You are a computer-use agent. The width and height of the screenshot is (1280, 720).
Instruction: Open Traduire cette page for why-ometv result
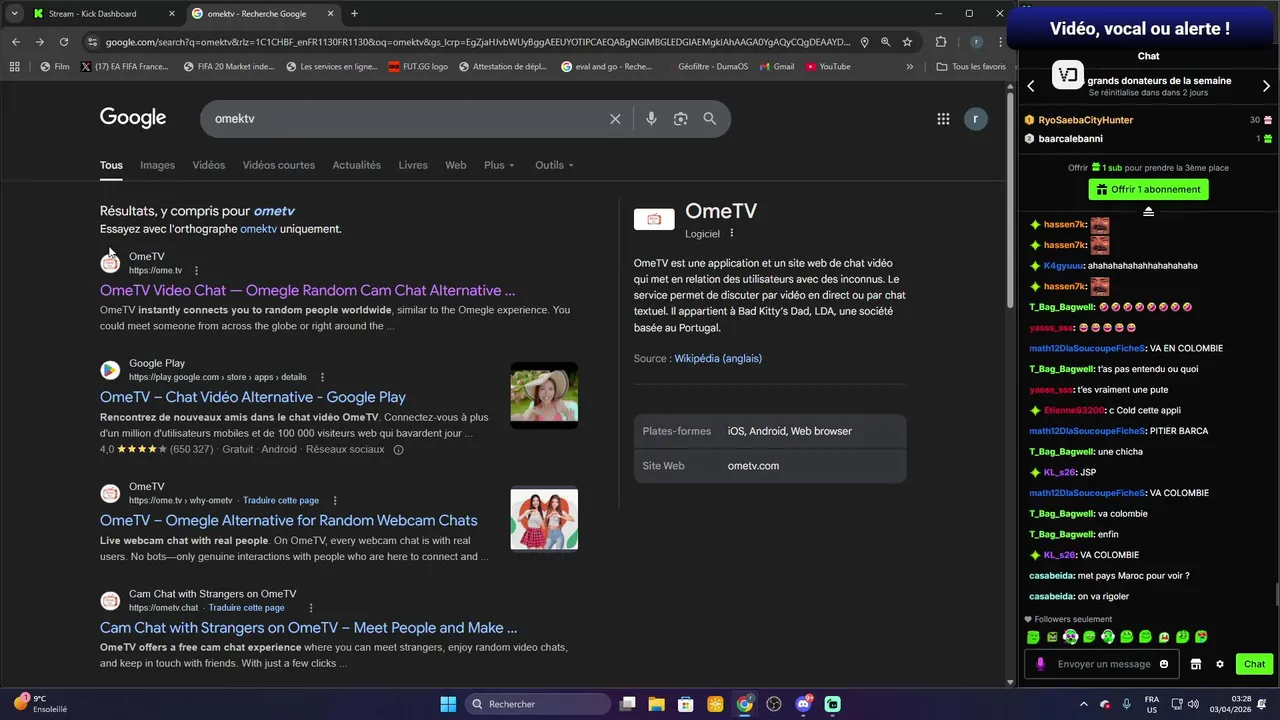click(x=281, y=501)
